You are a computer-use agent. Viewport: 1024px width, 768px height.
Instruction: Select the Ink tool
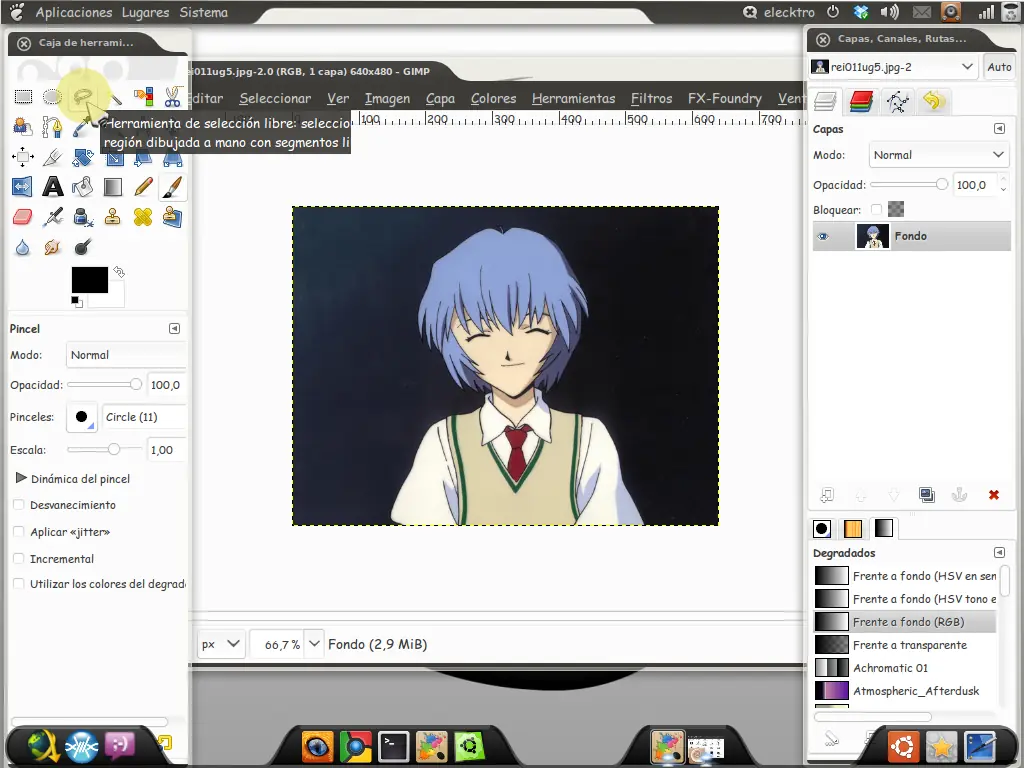coord(82,217)
